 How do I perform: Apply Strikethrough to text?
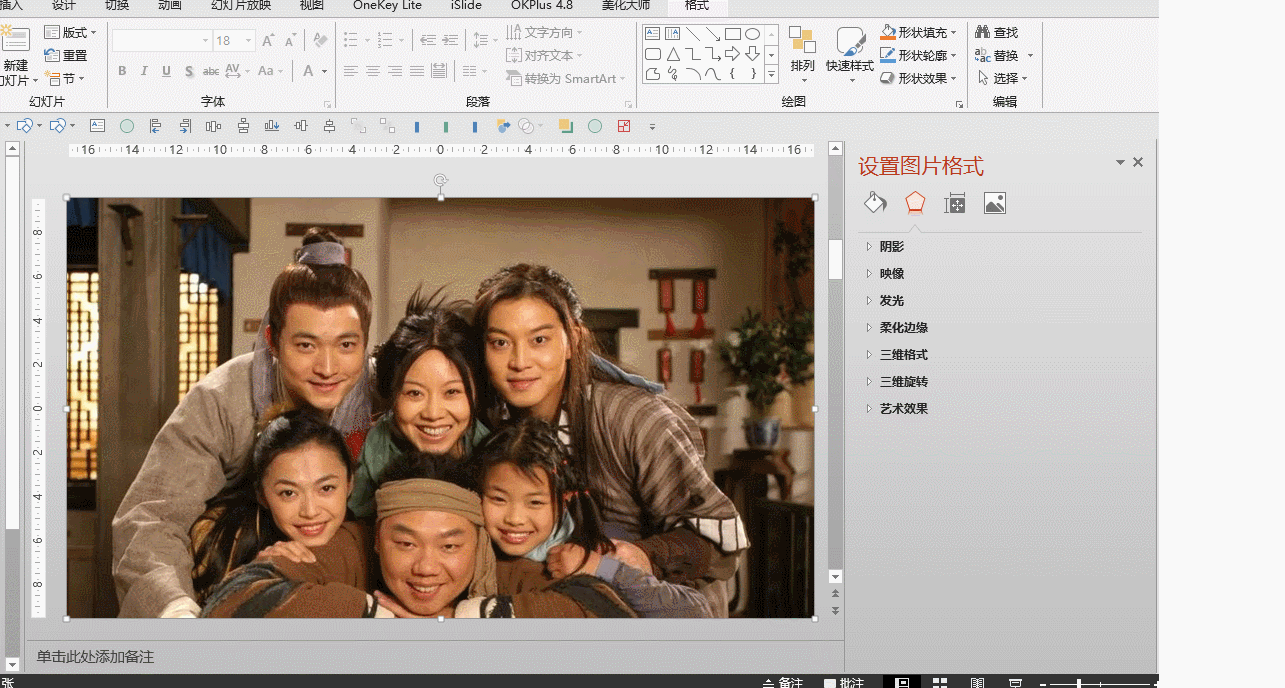click(211, 71)
